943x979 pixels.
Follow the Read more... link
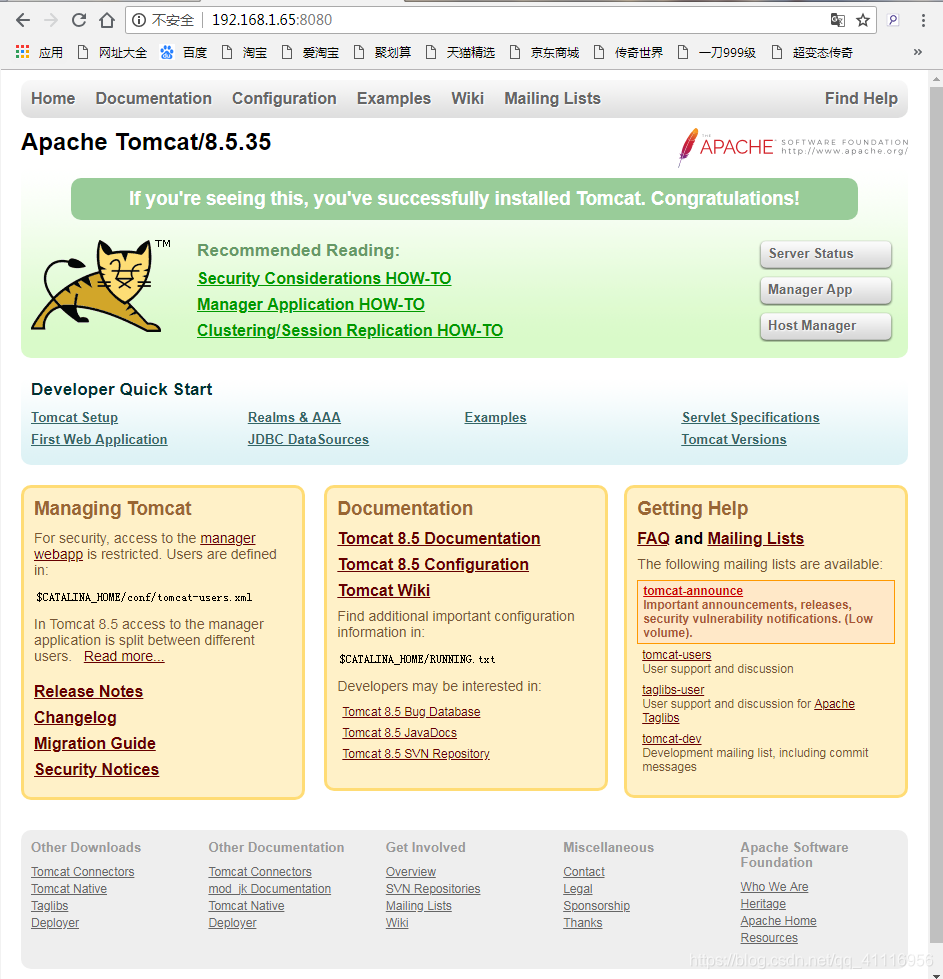point(124,657)
